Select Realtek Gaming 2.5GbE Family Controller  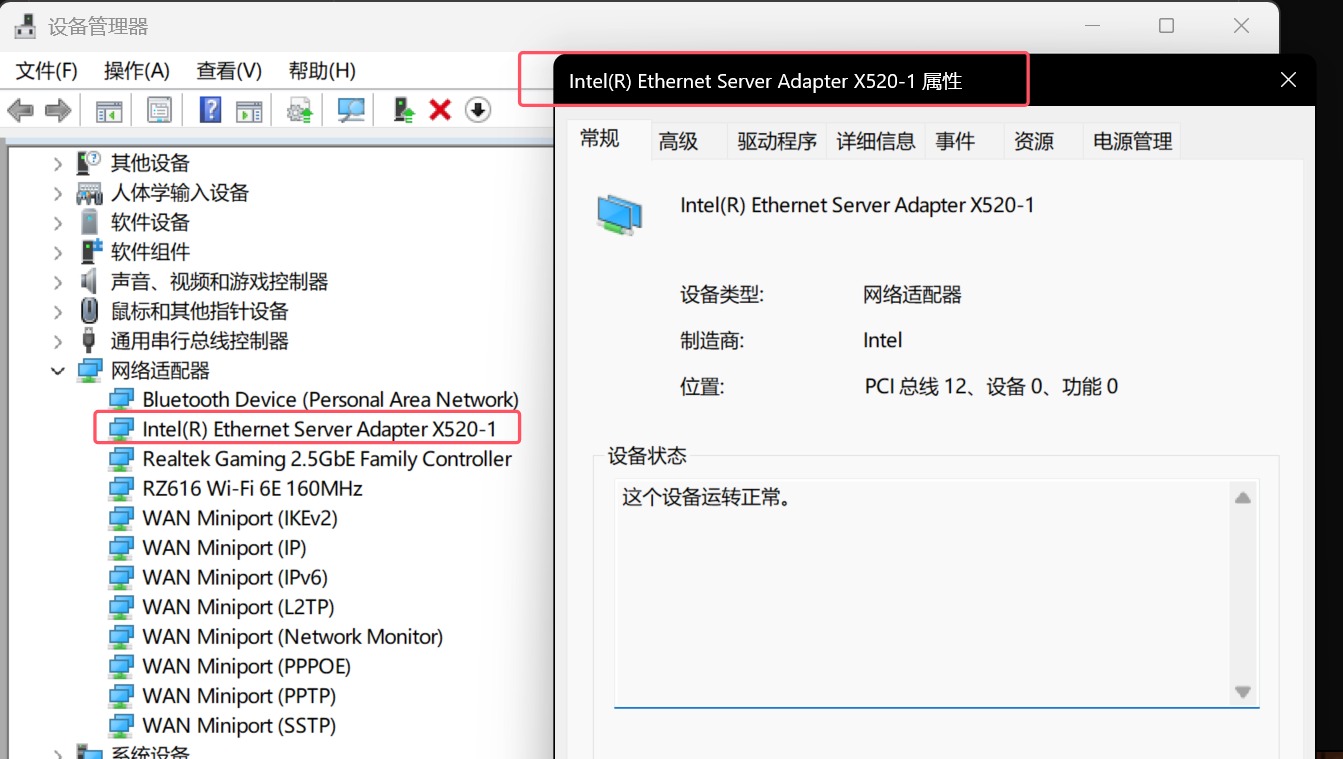[326, 459]
